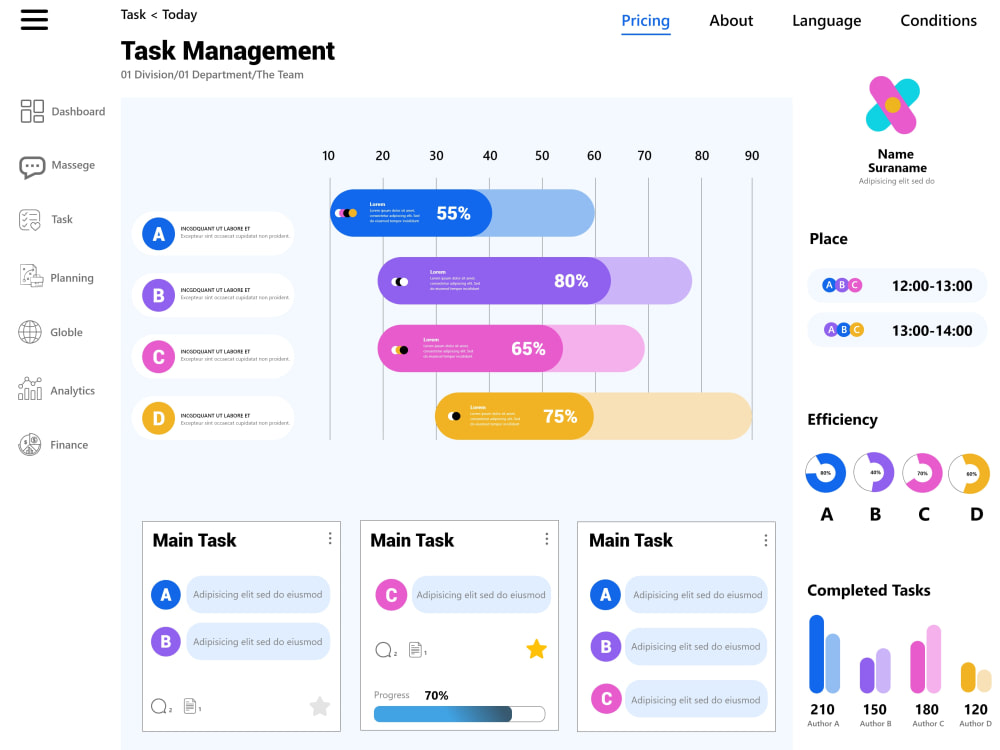
Task: Open the About tab
Action: (731, 21)
